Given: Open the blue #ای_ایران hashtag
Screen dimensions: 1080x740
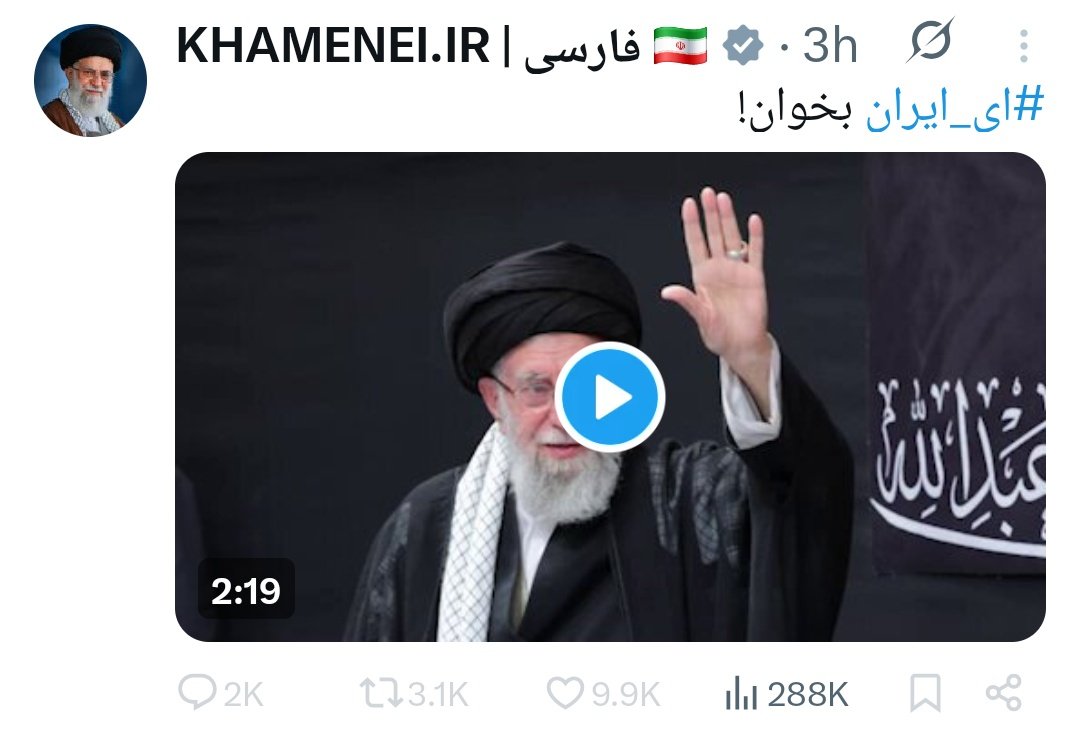Looking at the screenshot, I should 954,108.
